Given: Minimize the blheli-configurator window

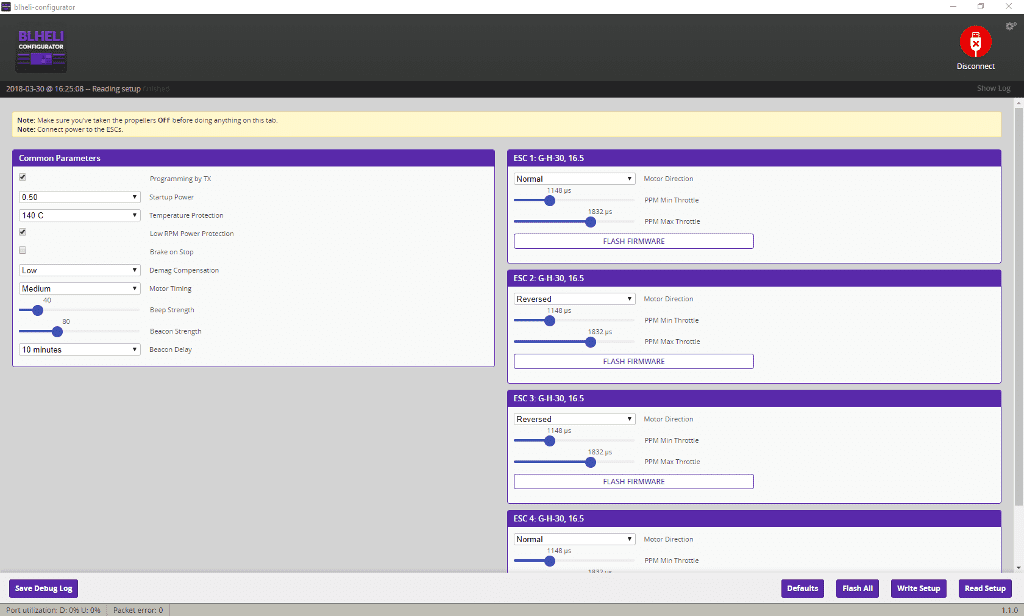Looking at the screenshot, I should pyautogui.click(x=953, y=7).
